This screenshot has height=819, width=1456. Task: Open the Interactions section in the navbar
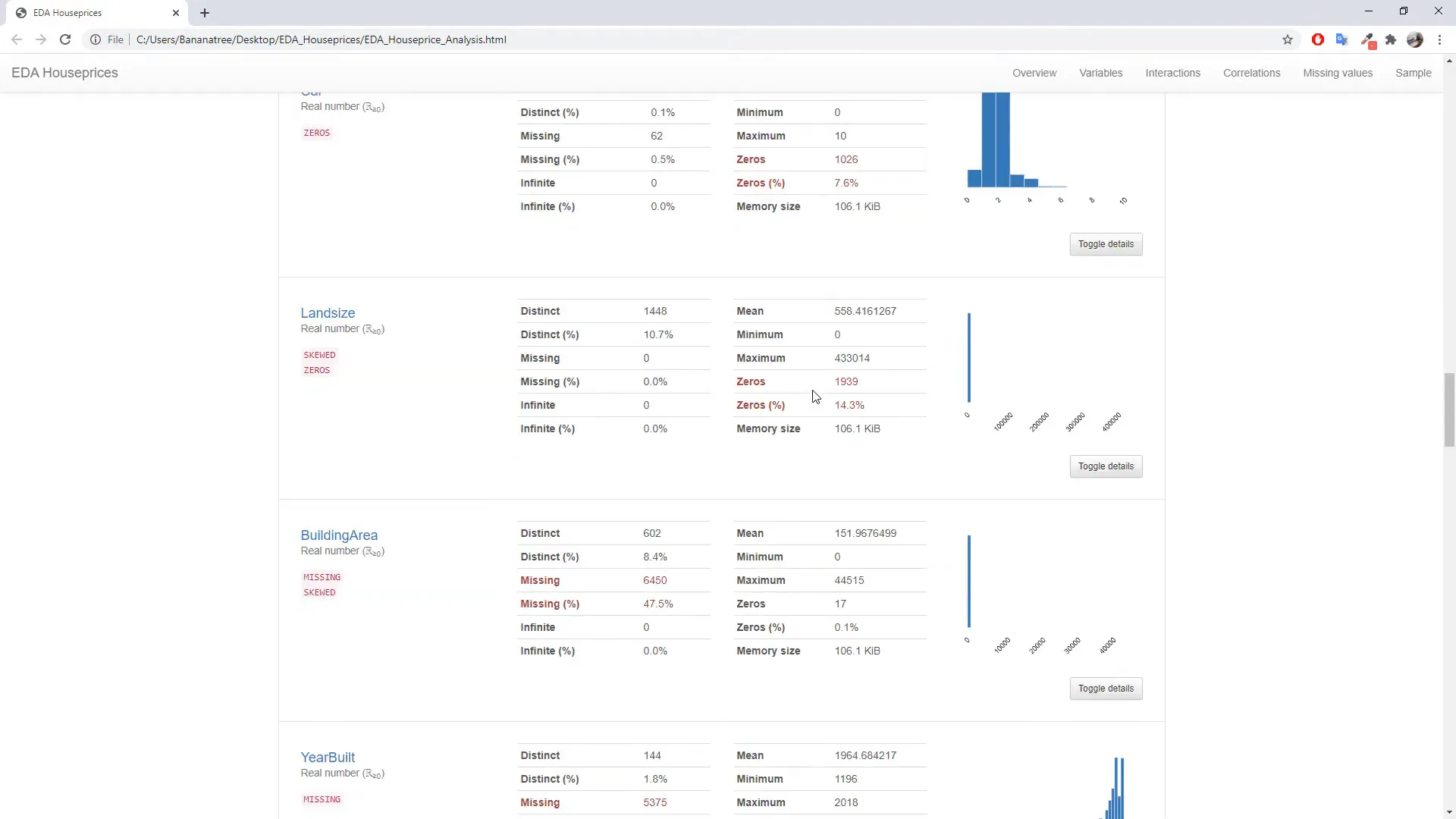(1172, 73)
